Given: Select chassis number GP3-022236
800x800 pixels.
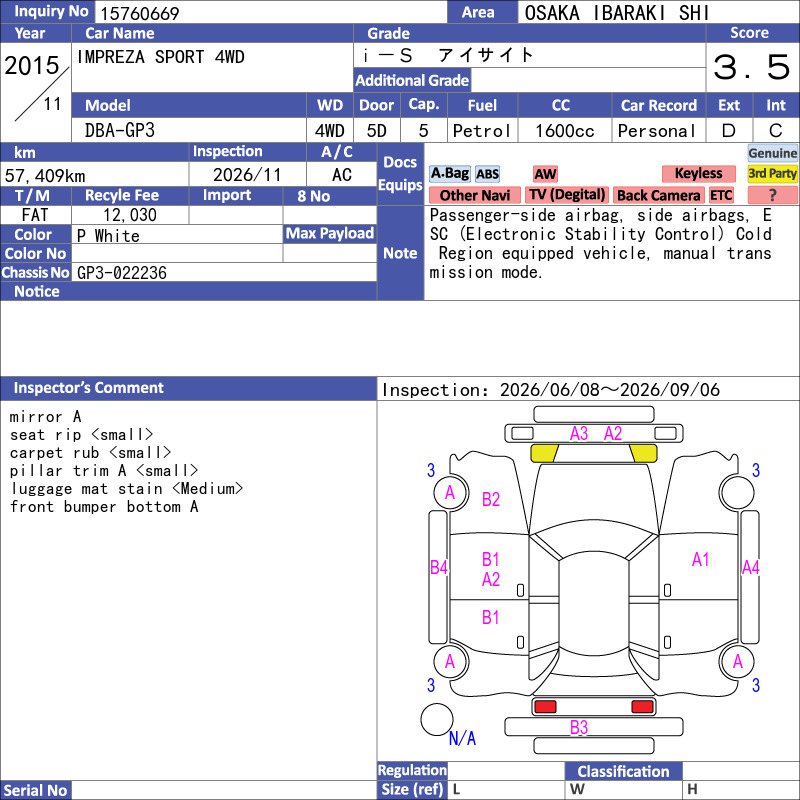Looking at the screenshot, I should (121, 273).
